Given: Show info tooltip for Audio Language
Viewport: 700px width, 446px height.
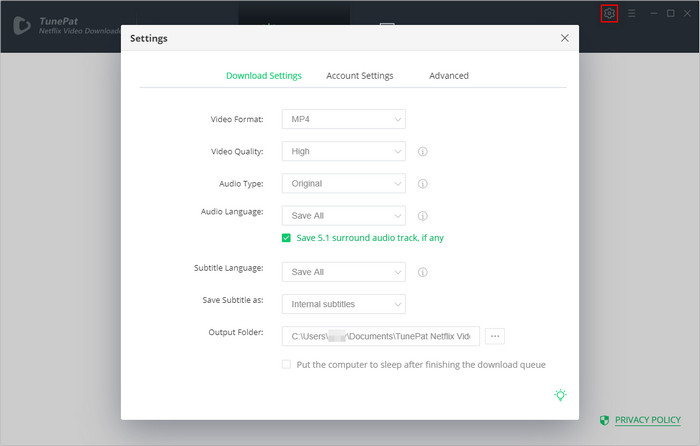Looking at the screenshot, I should [422, 216].
